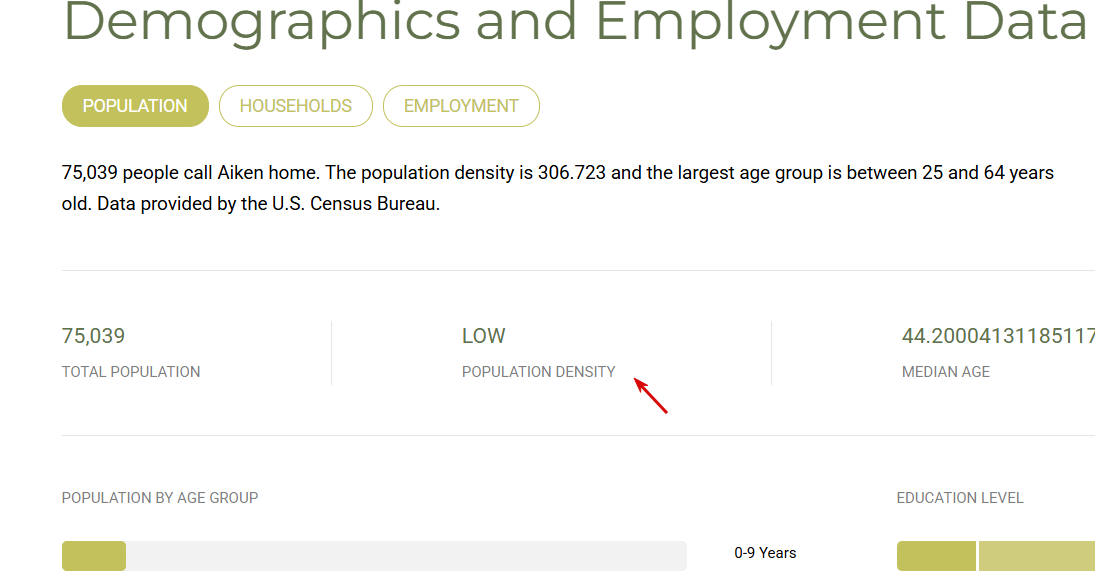Screen dimensions: 1095x587
Task: Click the Demographics and Employment Data heading
Action: coord(575,22)
